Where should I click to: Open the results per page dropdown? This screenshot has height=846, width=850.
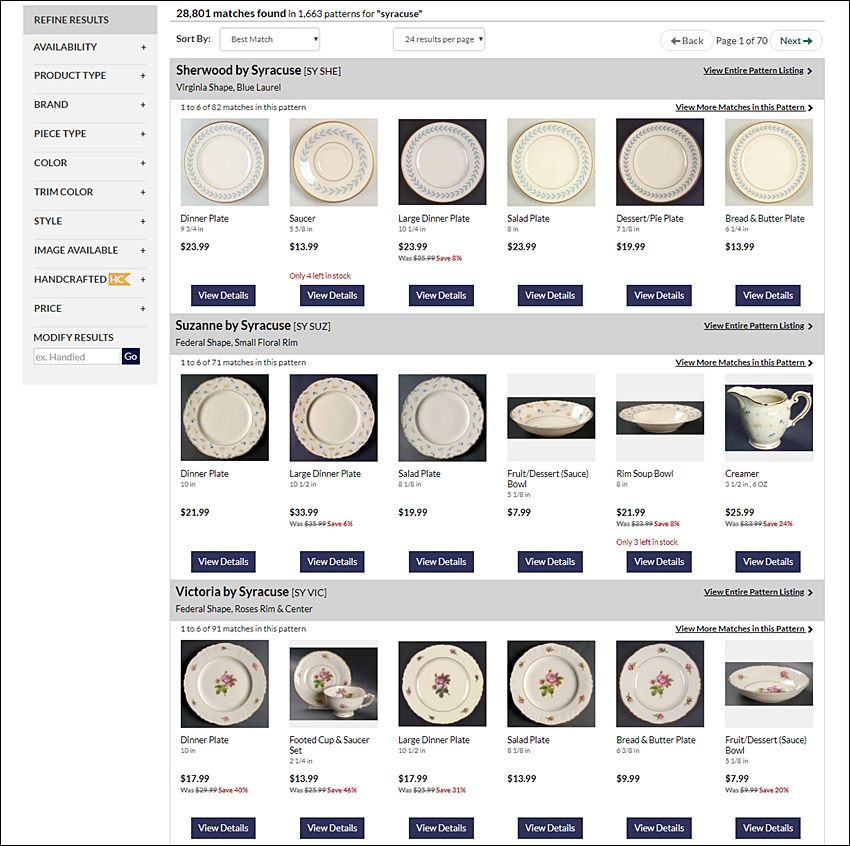click(439, 39)
